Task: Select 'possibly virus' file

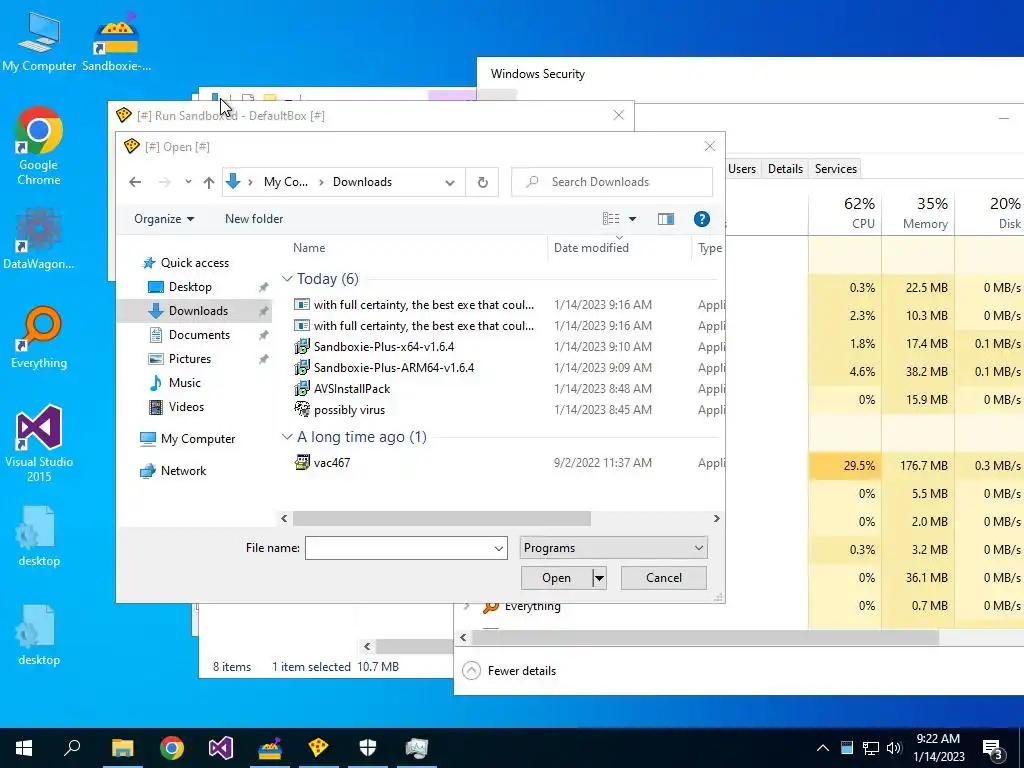Action: point(349,409)
